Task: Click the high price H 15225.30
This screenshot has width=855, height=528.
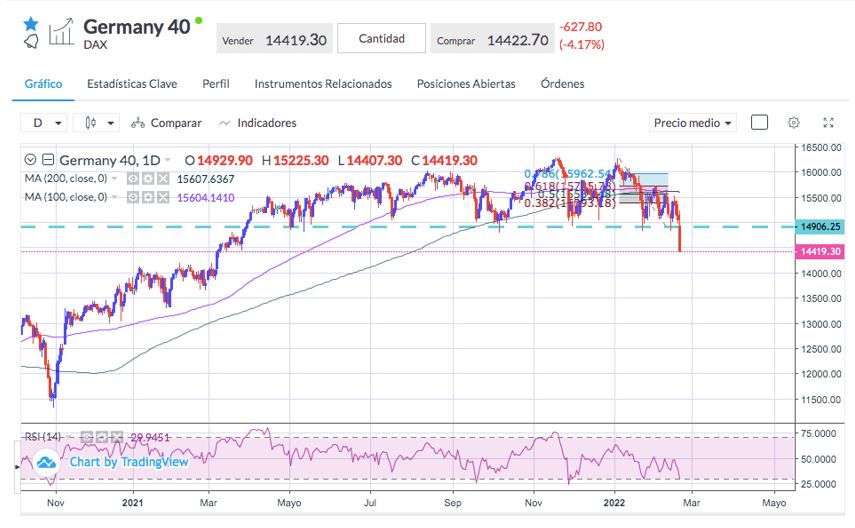Action: point(296,160)
